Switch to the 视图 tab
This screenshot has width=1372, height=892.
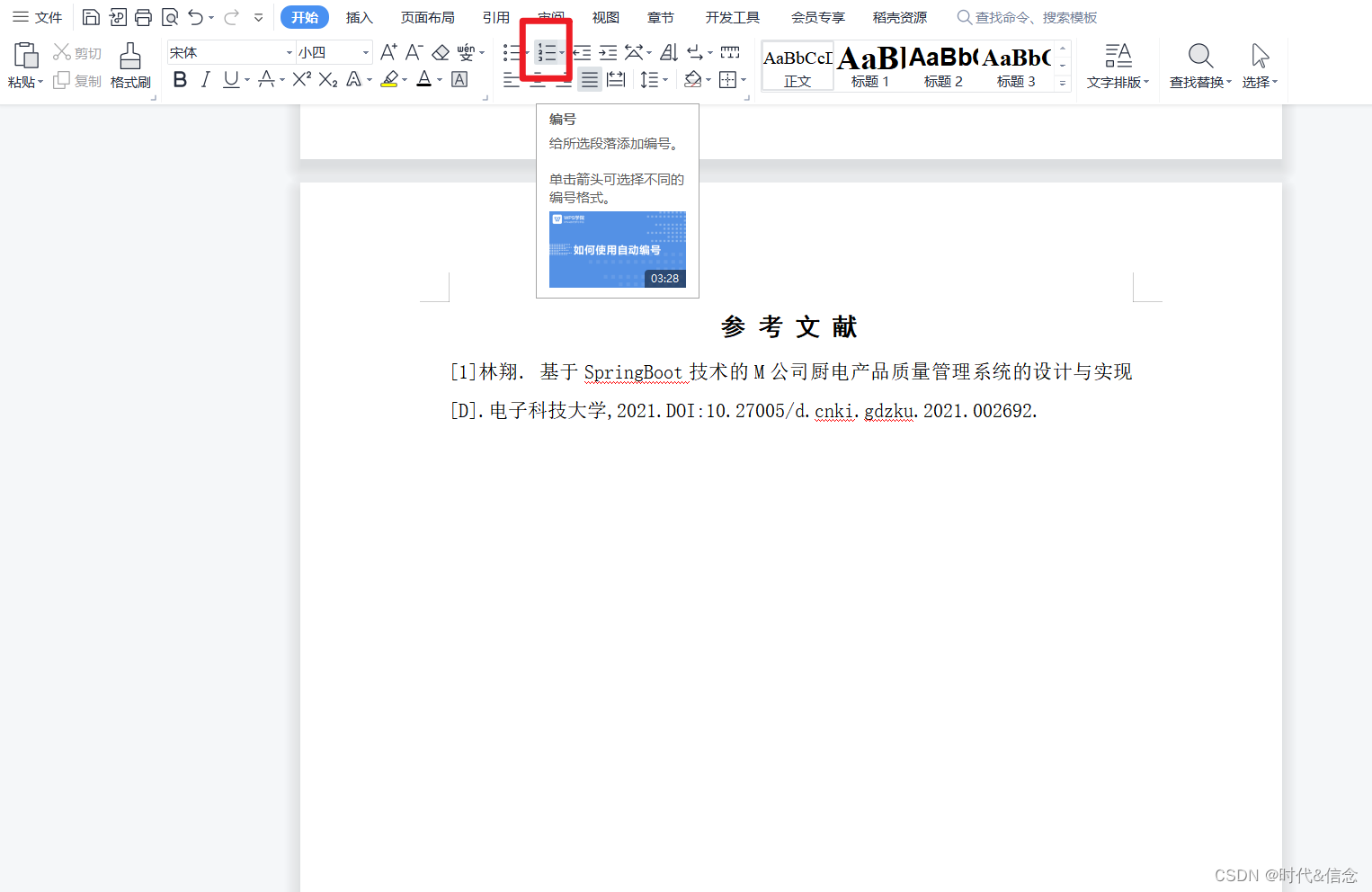pyautogui.click(x=605, y=17)
